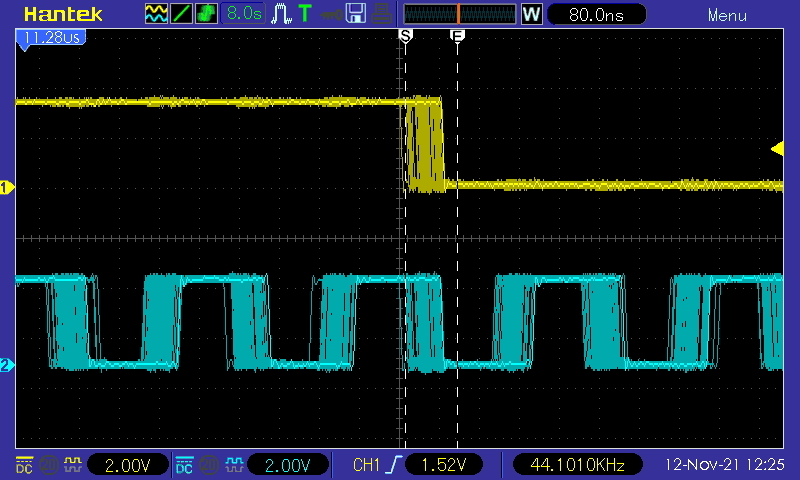This screenshot has width=800, height=480.
Task: Click the cyan CH2 probe waveform icon
Action: coord(234,465)
